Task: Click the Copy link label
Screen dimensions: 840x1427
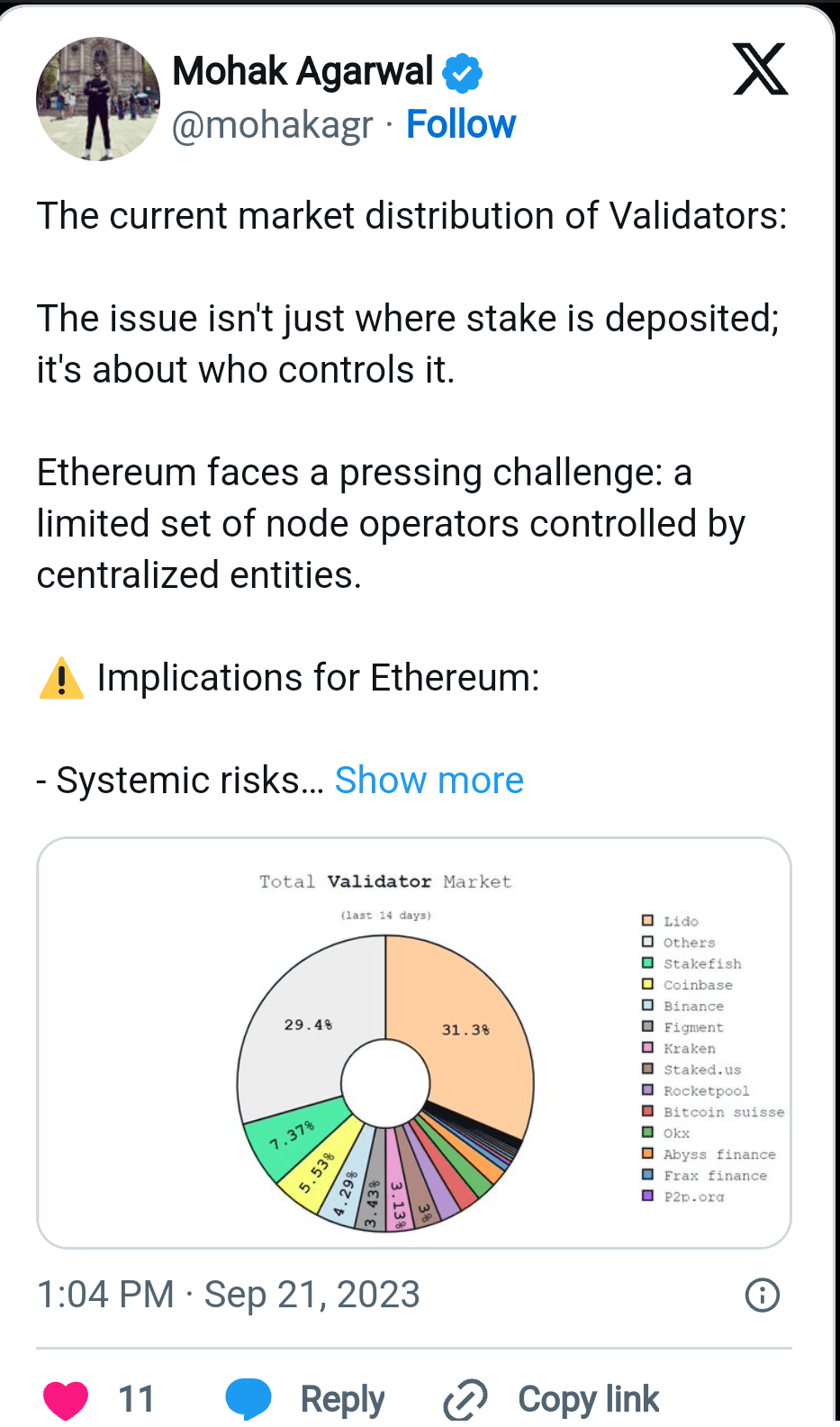Action: point(588,1398)
